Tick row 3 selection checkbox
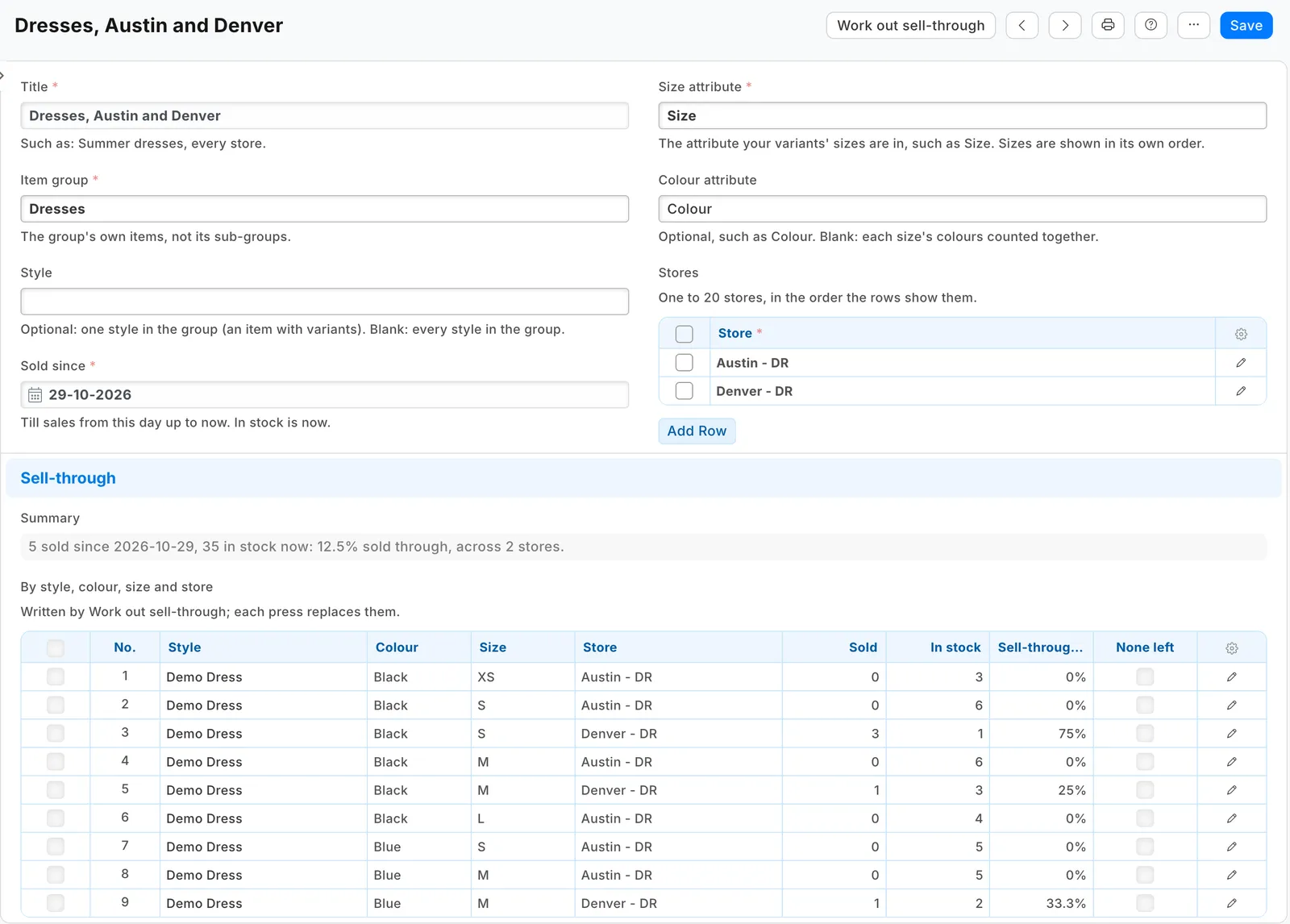 [x=56, y=734]
